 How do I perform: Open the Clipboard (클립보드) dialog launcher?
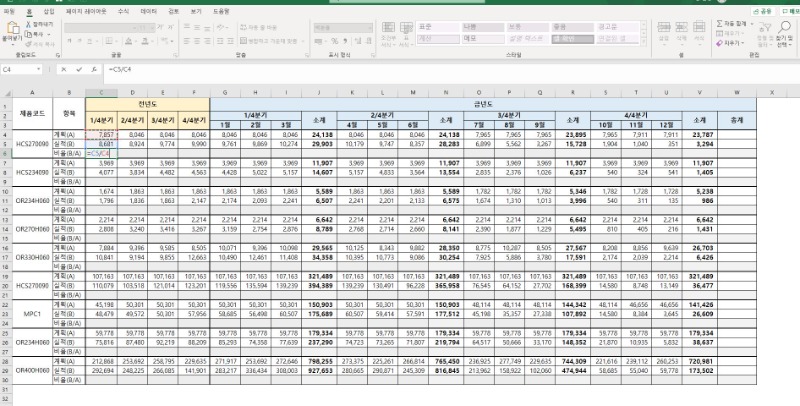tap(58, 55)
